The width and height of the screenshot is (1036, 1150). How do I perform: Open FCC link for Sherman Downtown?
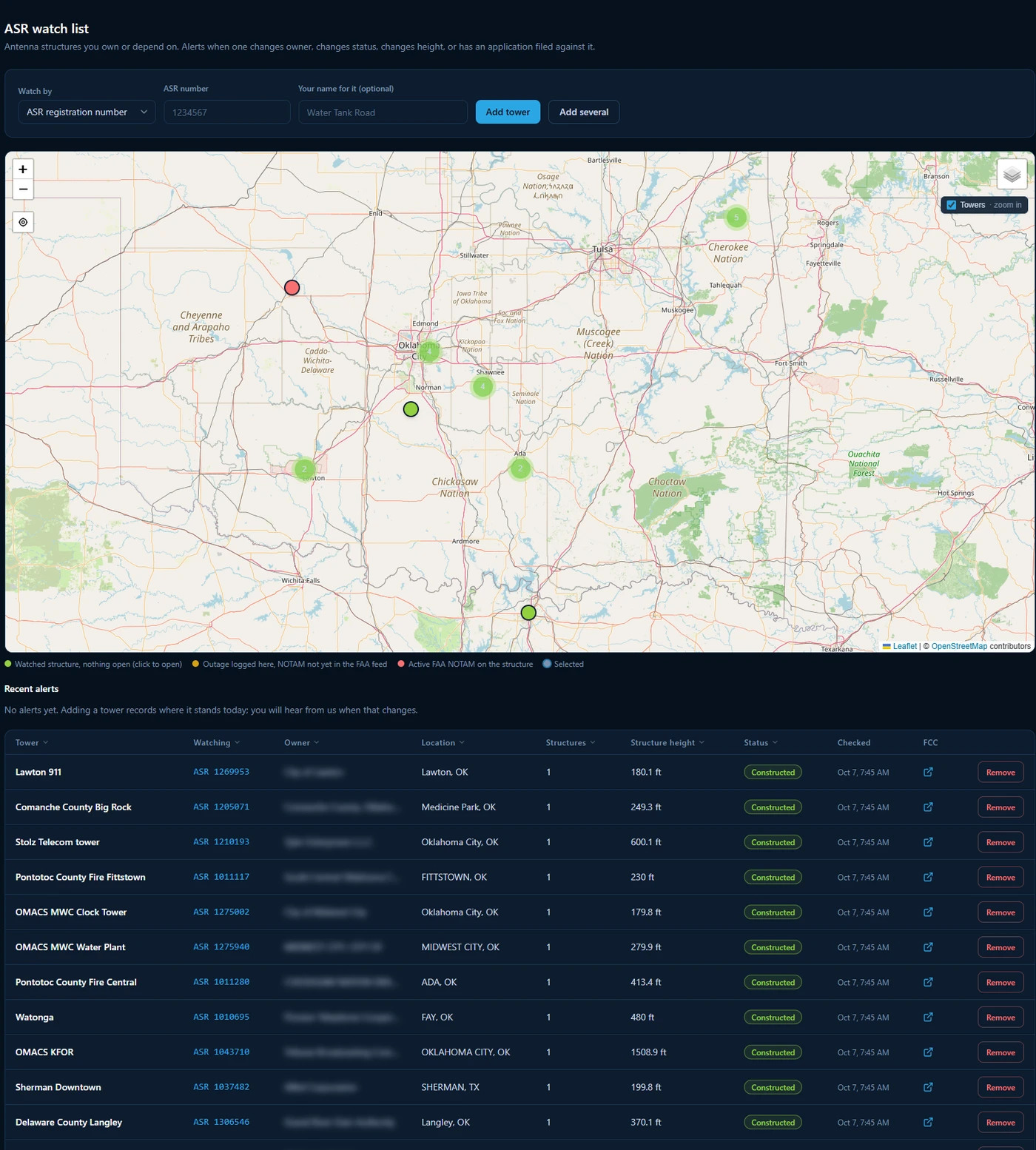click(928, 1087)
